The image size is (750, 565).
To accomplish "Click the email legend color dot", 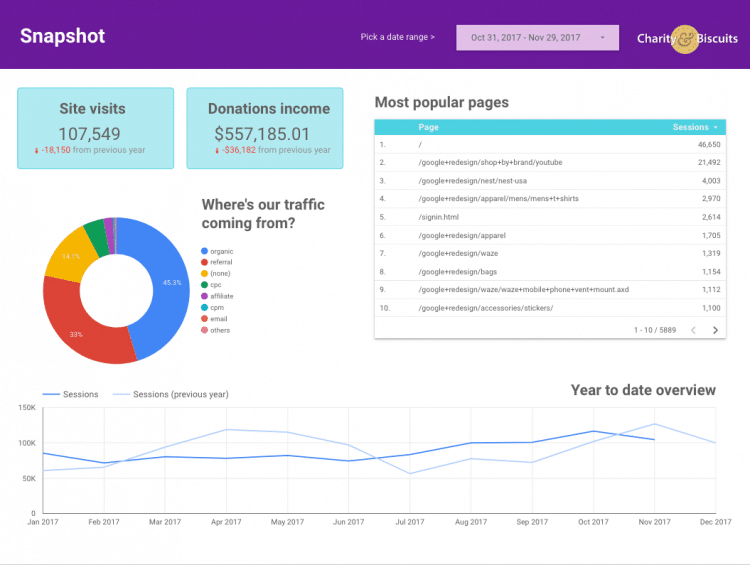I will click(204, 319).
